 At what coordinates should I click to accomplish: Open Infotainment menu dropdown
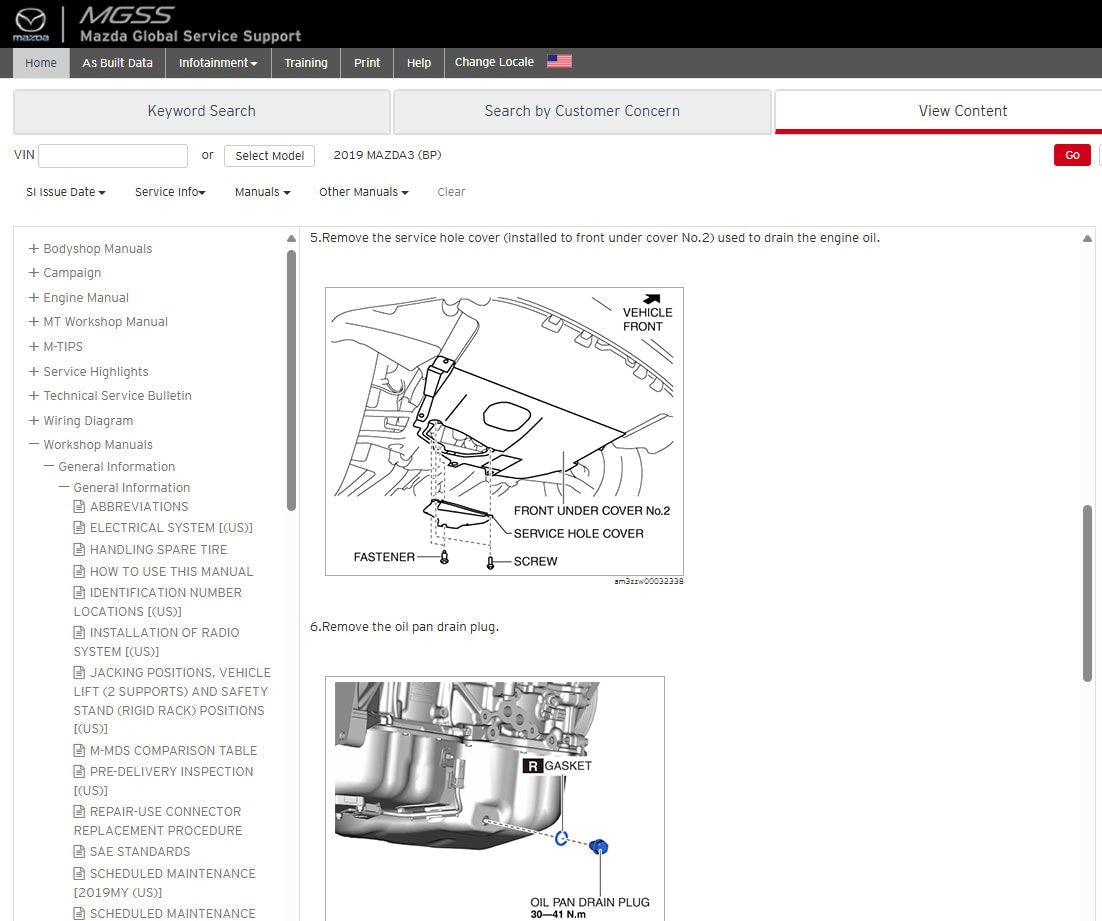coord(218,63)
